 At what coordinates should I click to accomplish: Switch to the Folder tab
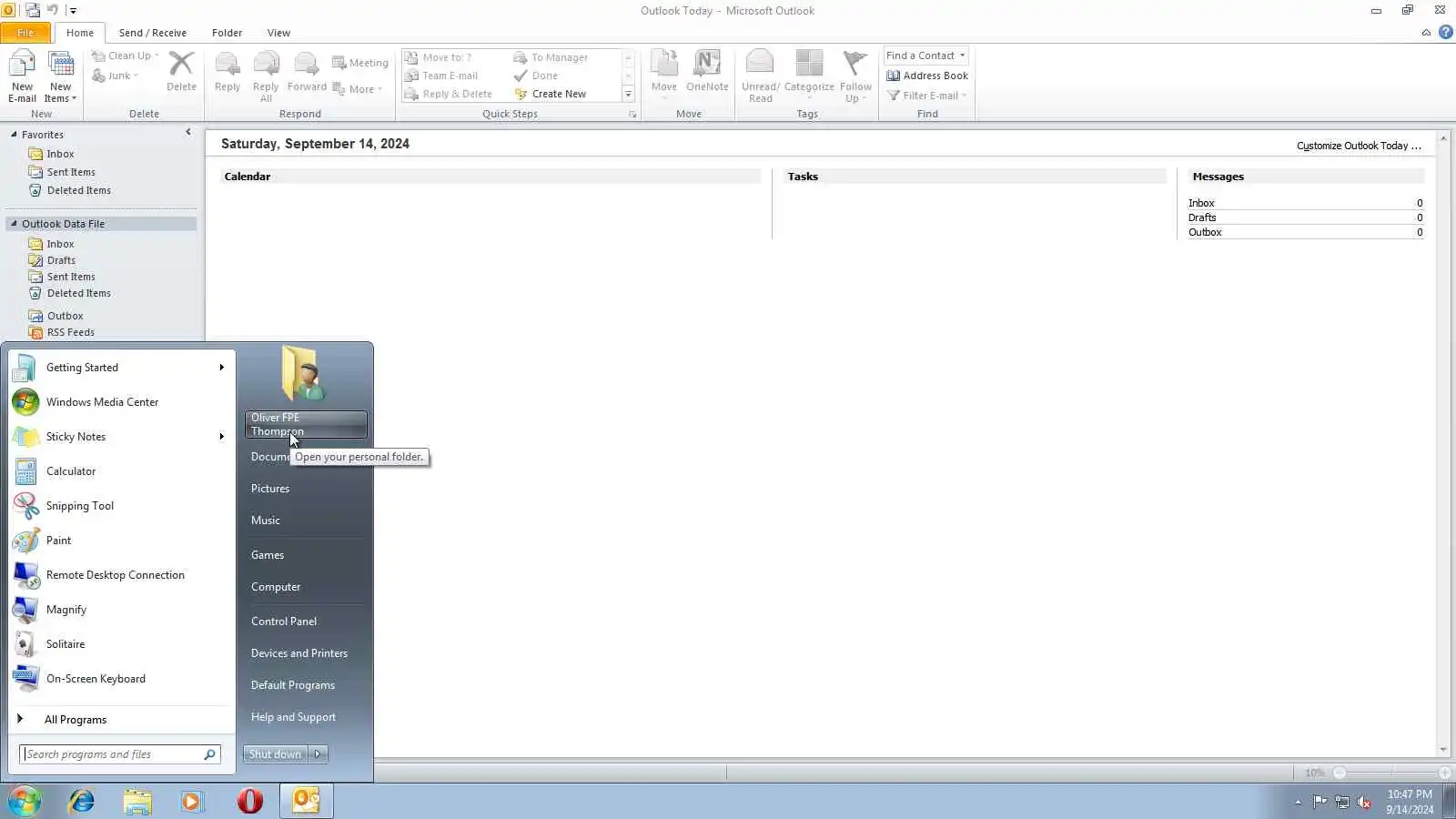point(227,33)
